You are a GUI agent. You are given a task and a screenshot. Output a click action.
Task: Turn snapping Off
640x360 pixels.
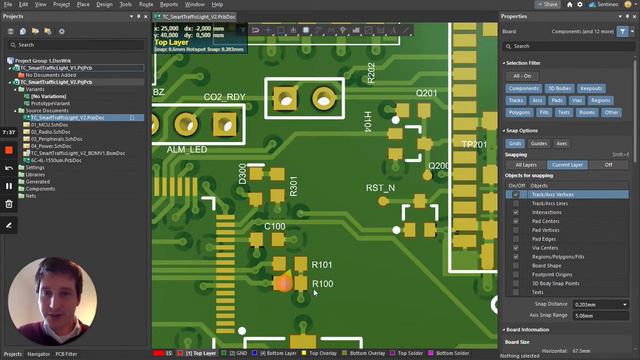(x=608, y=165)
